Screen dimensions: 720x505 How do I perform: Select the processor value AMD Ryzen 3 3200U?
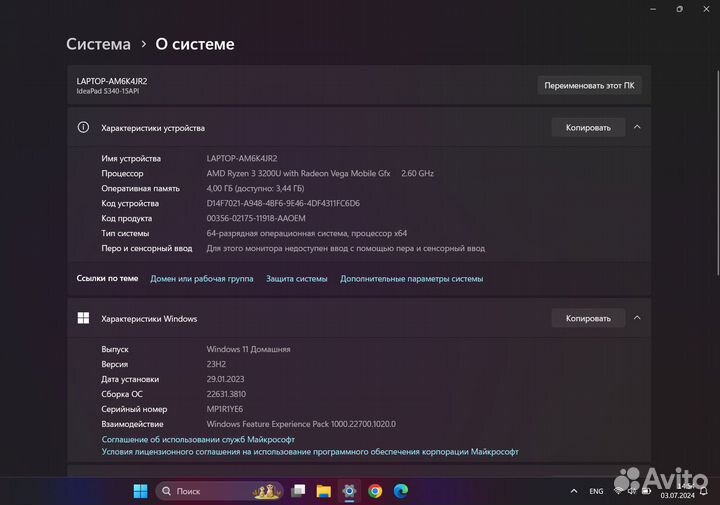pyautogui.click(x=298, y=174)
